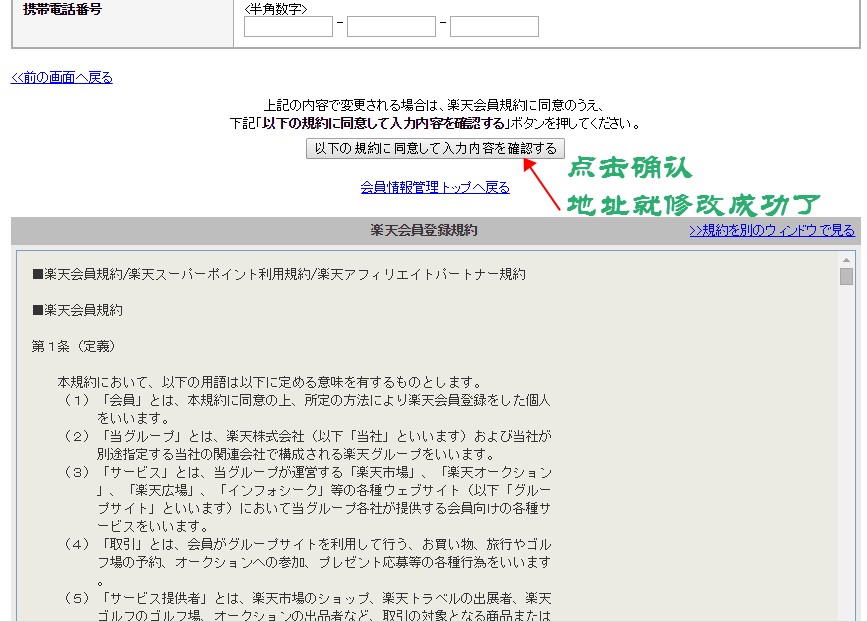
Task: Click the empty scrollbar track in terms box
Action: [x=846, y=450]
